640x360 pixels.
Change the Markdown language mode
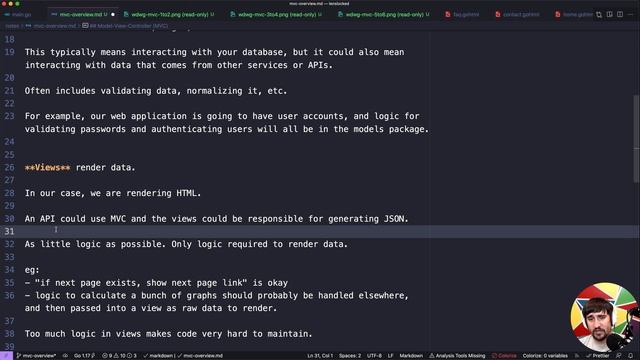(411, 356)
